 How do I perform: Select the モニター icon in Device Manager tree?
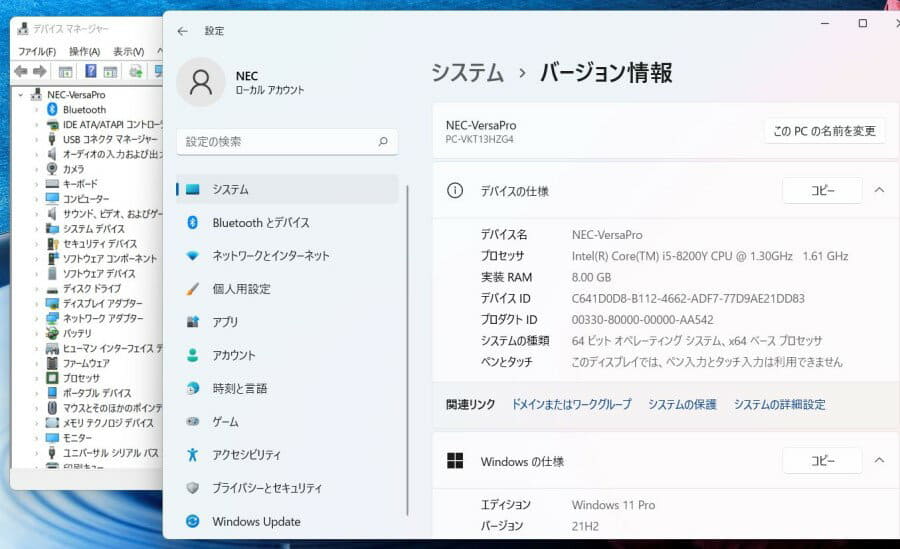pos(52,438)
